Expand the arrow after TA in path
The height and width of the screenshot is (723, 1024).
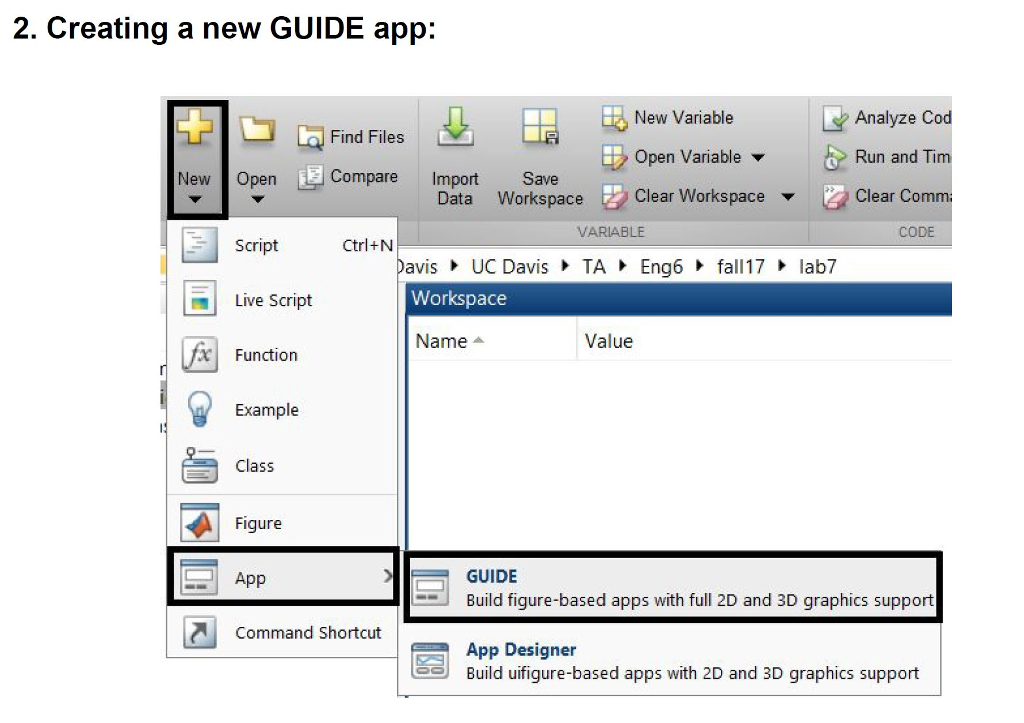point(622,266)
